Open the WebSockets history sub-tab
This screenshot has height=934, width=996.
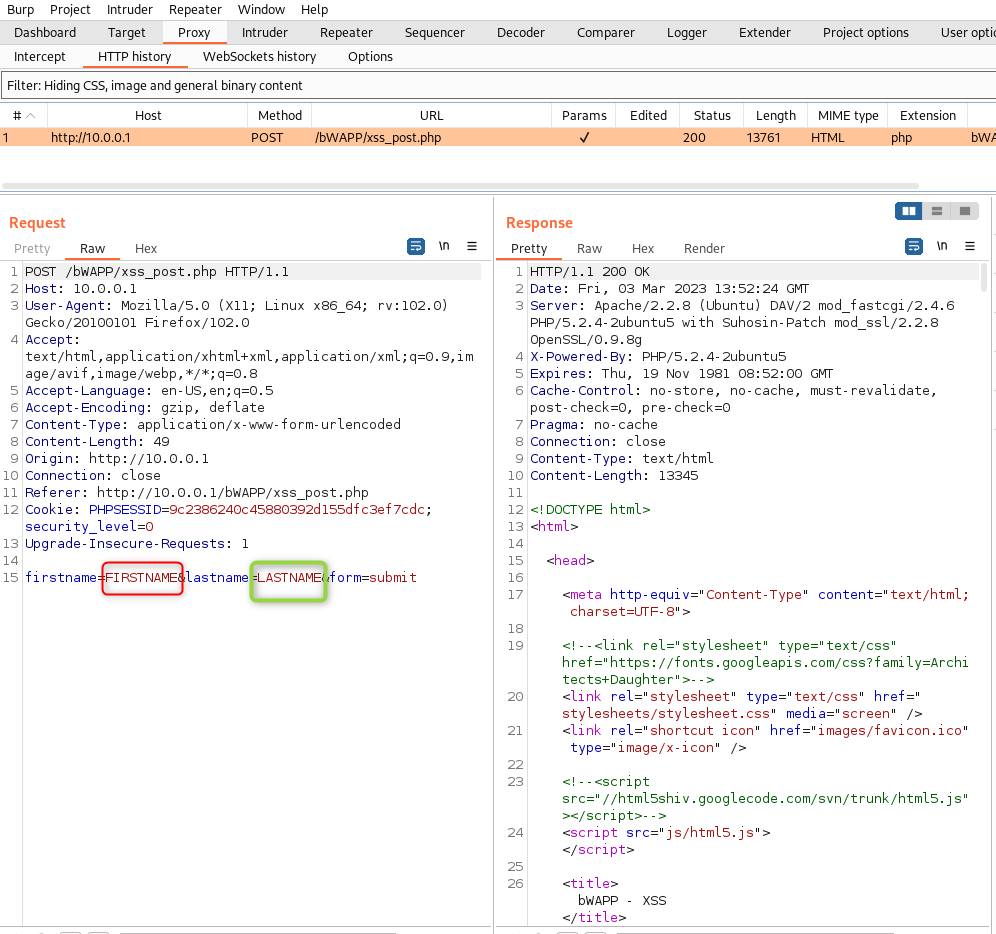[x=259, y=56]
